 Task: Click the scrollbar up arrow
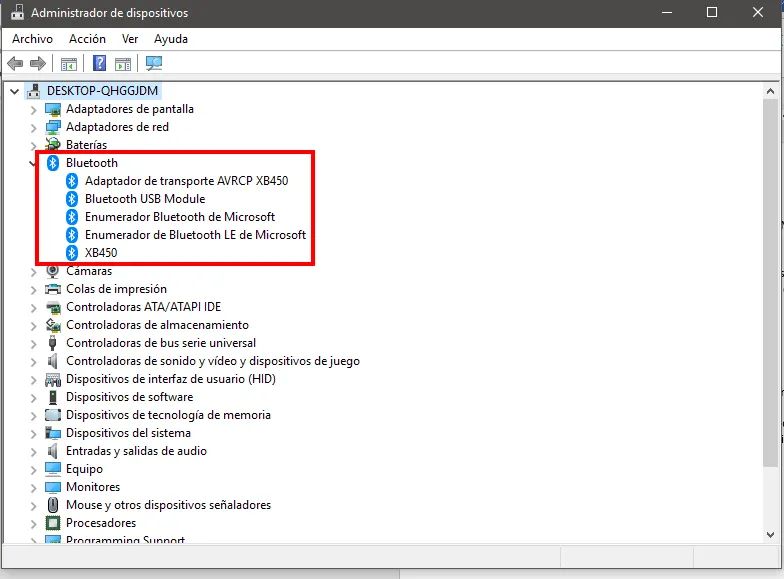pyautogui.click(x=770, y=91)
